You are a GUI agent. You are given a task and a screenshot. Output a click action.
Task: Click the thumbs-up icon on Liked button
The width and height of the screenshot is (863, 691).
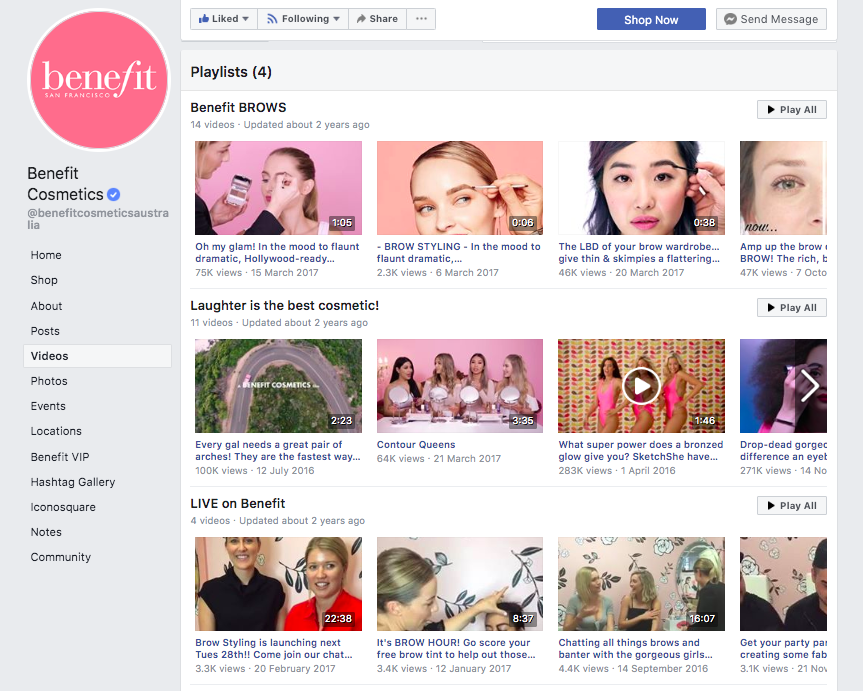pyautogui.click(x=204, y=19)
